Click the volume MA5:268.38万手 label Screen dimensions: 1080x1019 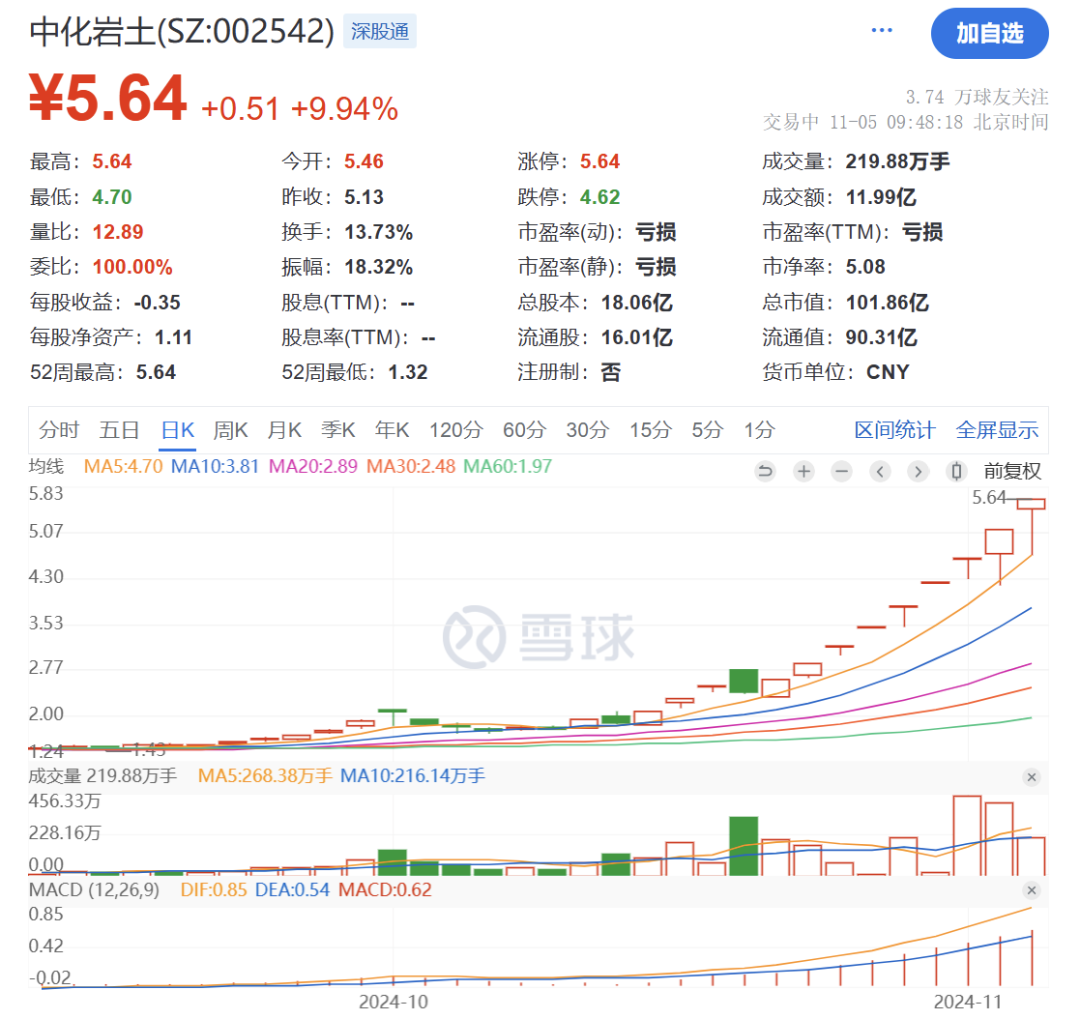pyautogui.click(x=265, y=776)
